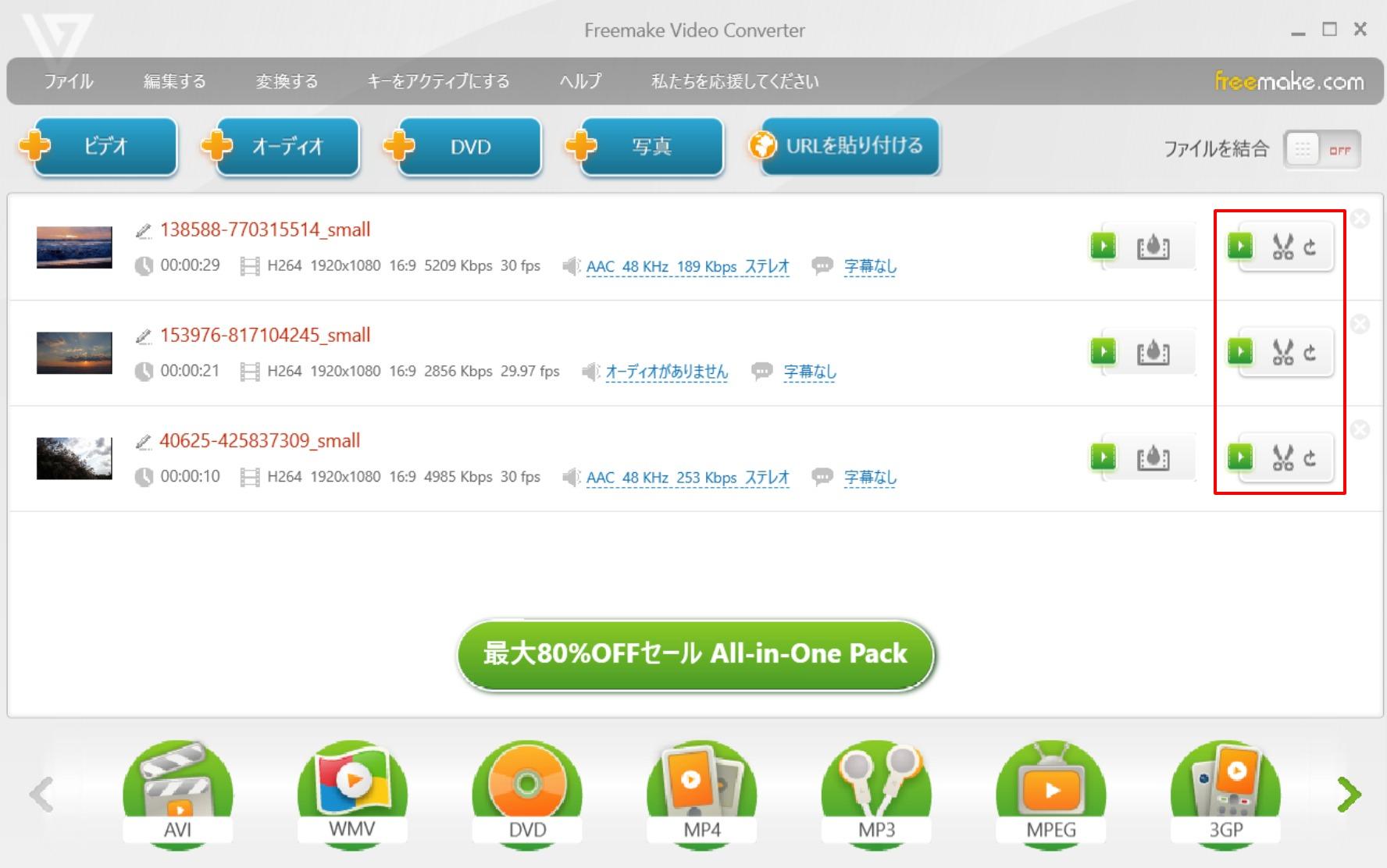Open the ヘルプ menu

(x=580, y=81)
